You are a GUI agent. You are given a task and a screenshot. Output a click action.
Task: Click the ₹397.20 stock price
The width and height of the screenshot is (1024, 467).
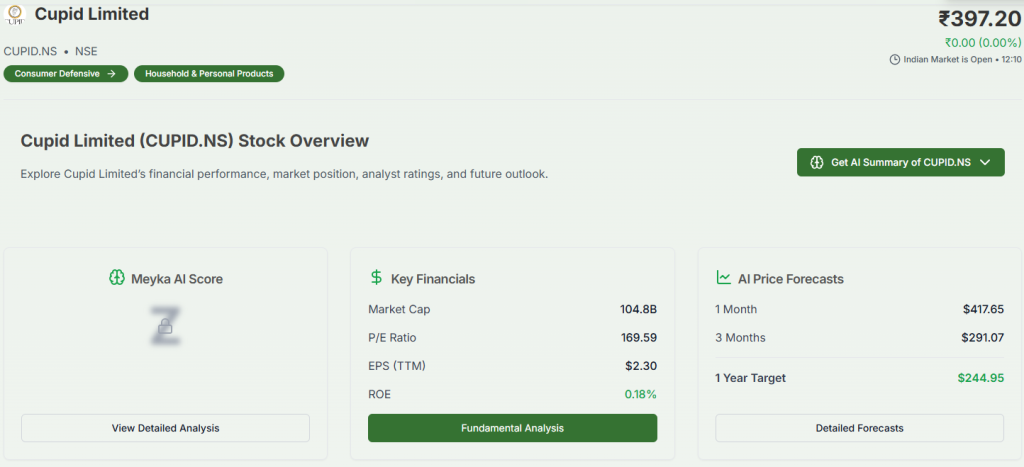tap(980, 20)
